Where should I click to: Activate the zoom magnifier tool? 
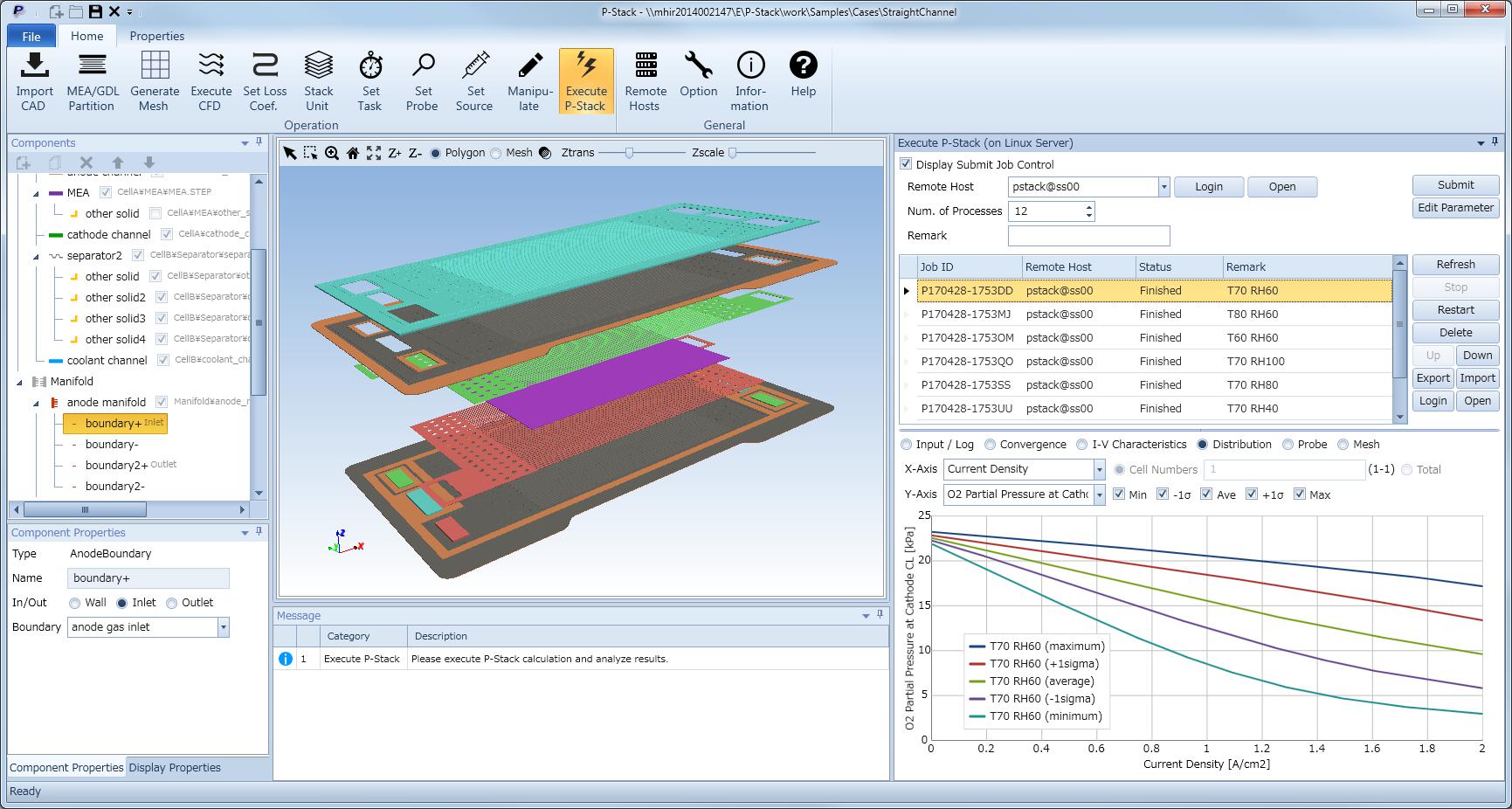[332, 153]
